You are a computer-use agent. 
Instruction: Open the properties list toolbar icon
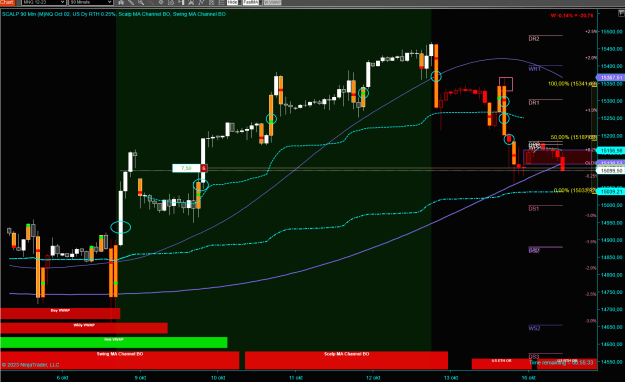[222, 2]
